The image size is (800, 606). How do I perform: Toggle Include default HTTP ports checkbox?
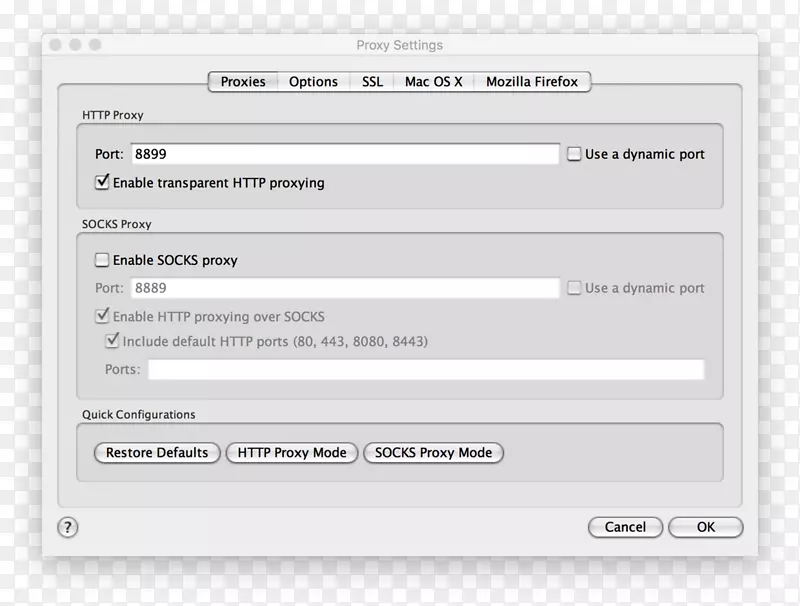[x=112, y=341]
